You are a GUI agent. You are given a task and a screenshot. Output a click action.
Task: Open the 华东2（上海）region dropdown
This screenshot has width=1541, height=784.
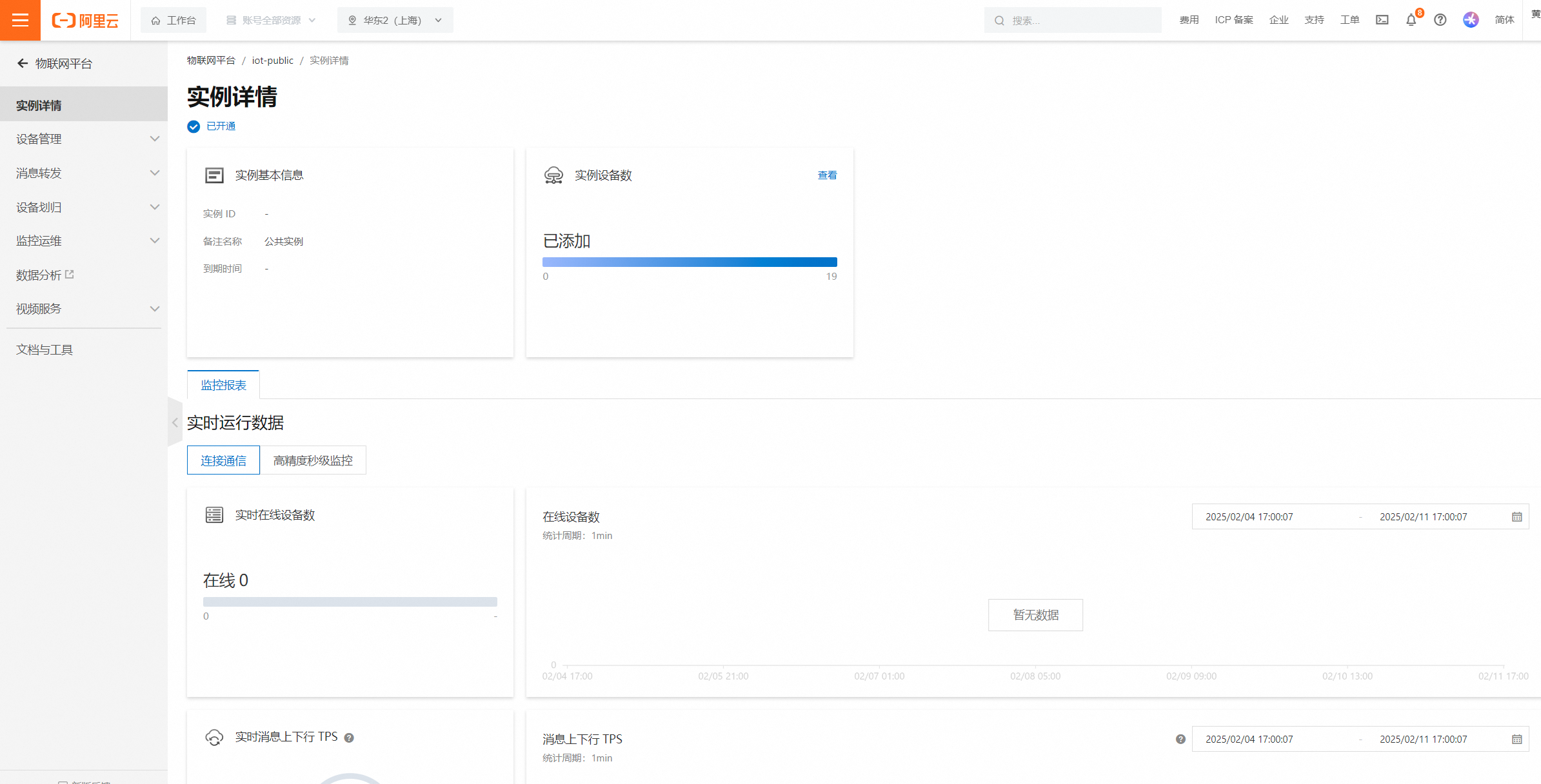point(395,20)
